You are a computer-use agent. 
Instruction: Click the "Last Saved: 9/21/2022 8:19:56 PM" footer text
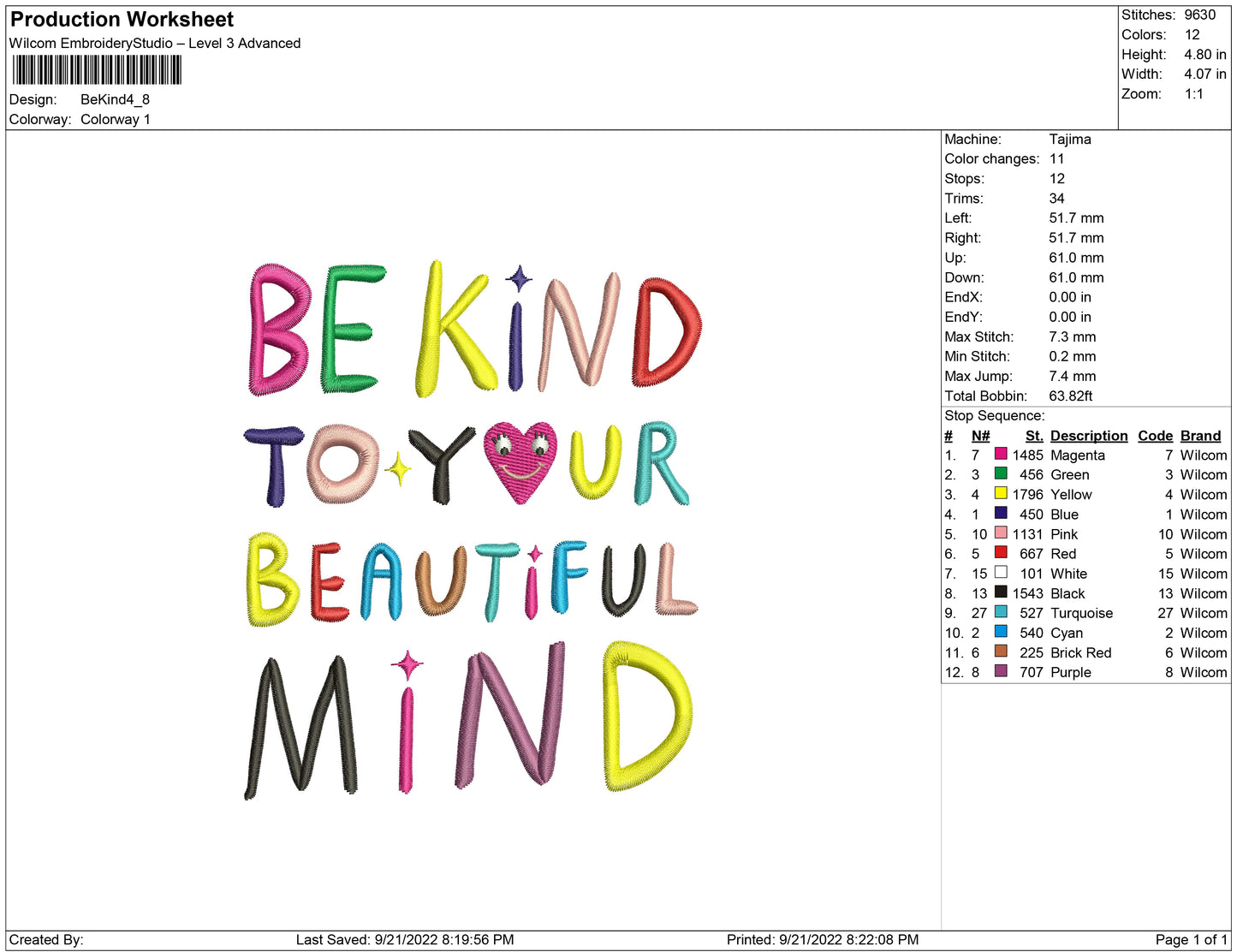pyautogui.click(x=405, y=940)
